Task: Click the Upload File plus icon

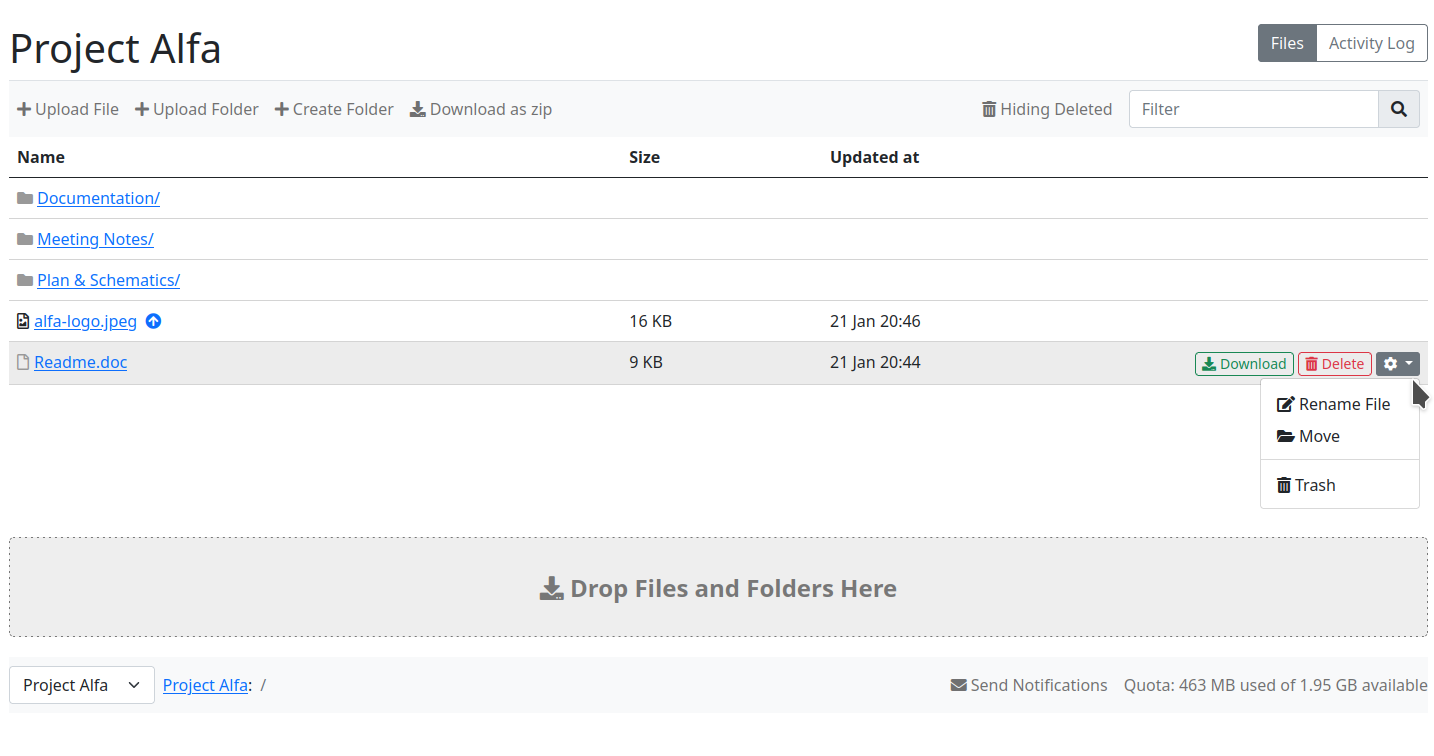Action: tap(24, 109)
